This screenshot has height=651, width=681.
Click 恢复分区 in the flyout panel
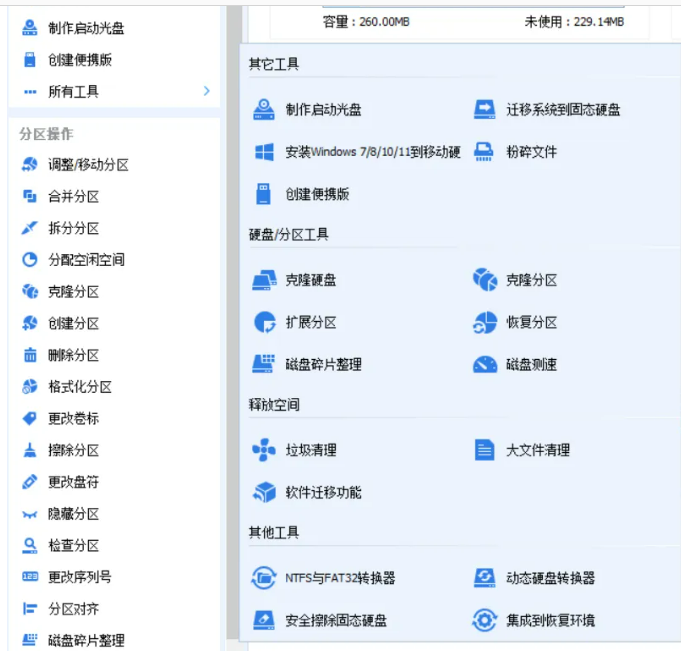(x=531, y=322)
